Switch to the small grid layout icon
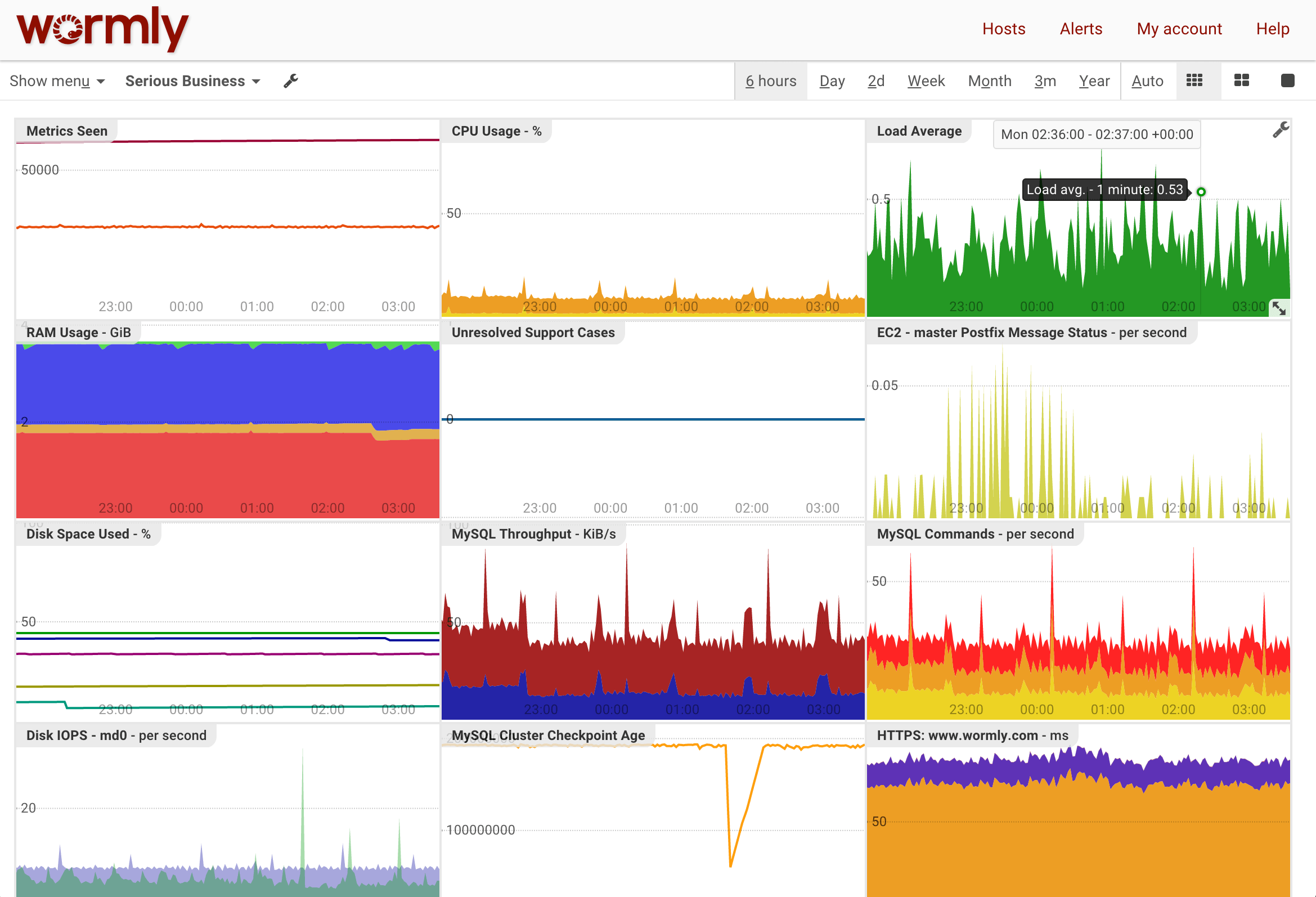1316x897 pixels. (x=1194, y=80)
